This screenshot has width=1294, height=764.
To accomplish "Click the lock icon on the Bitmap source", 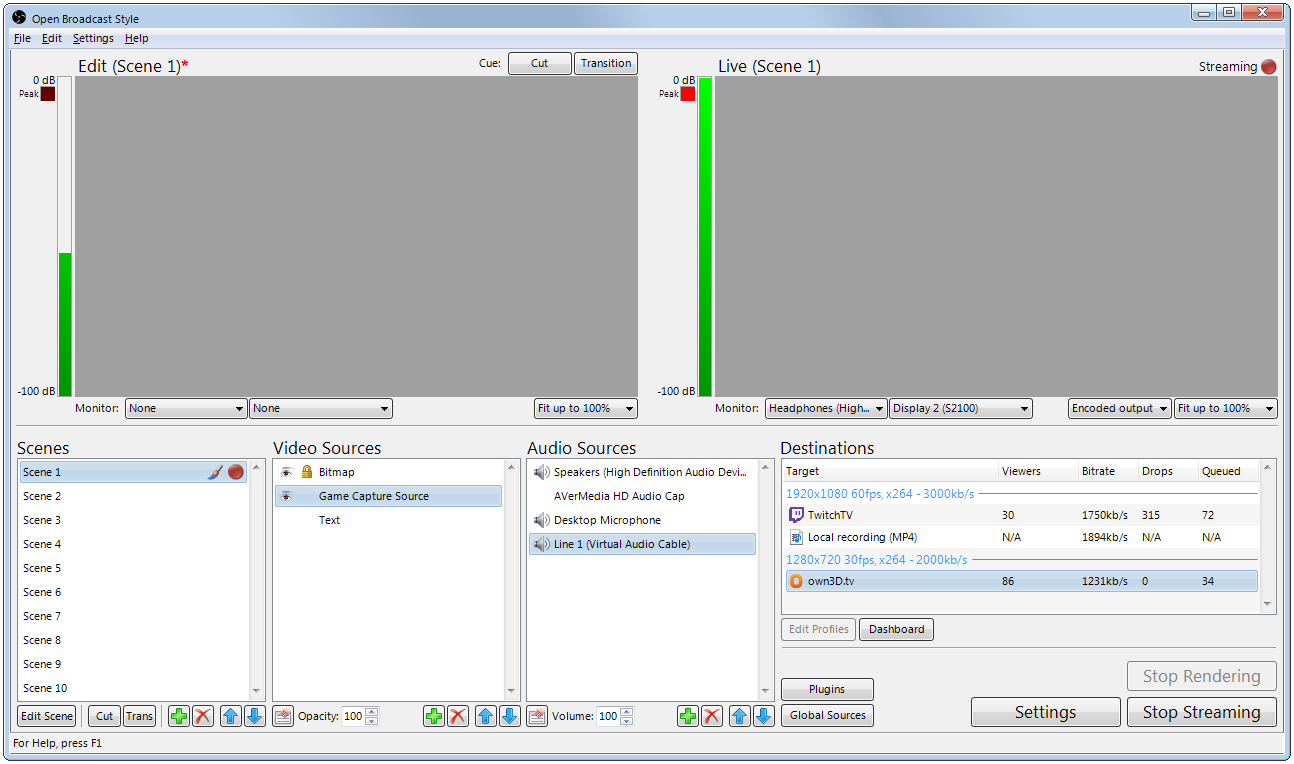I will pos(307,472).
